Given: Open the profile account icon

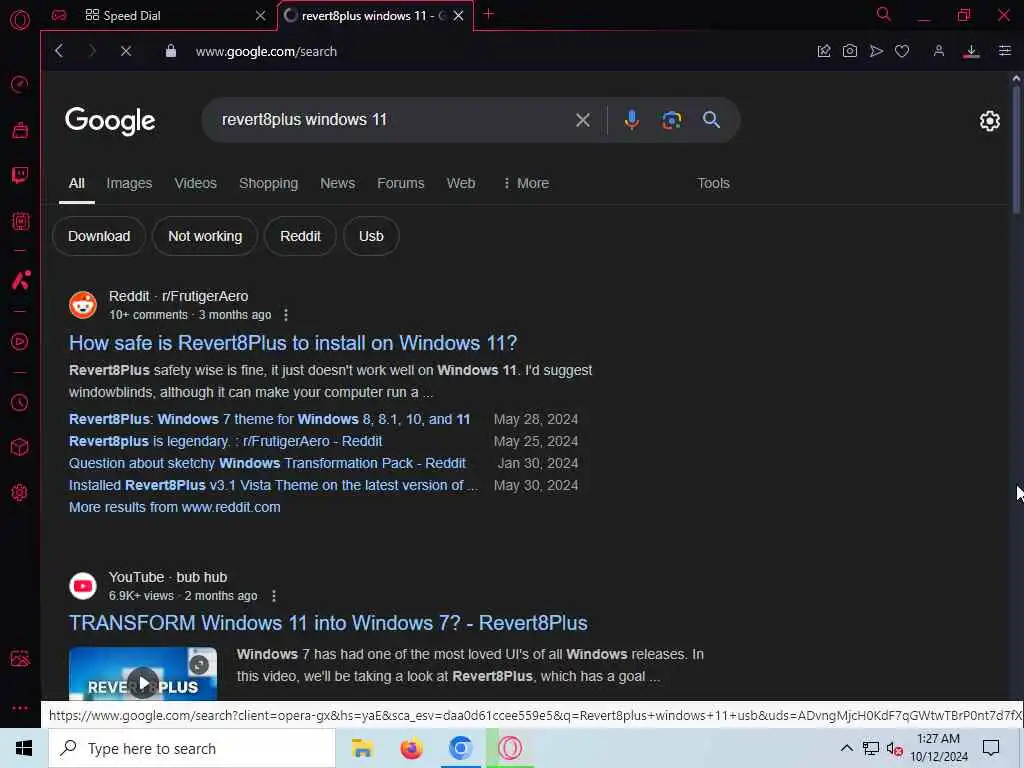Looking at the screenshot, I should tap(938, 51).
